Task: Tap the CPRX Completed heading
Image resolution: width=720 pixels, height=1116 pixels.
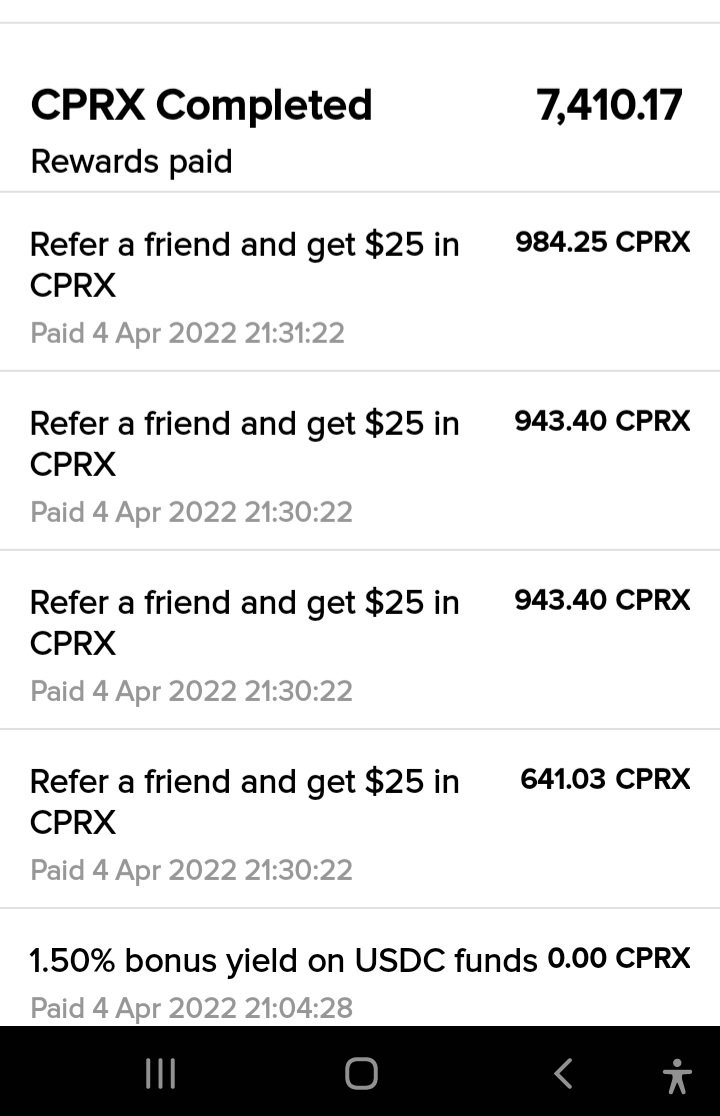Action: click(x=201, y=105)
